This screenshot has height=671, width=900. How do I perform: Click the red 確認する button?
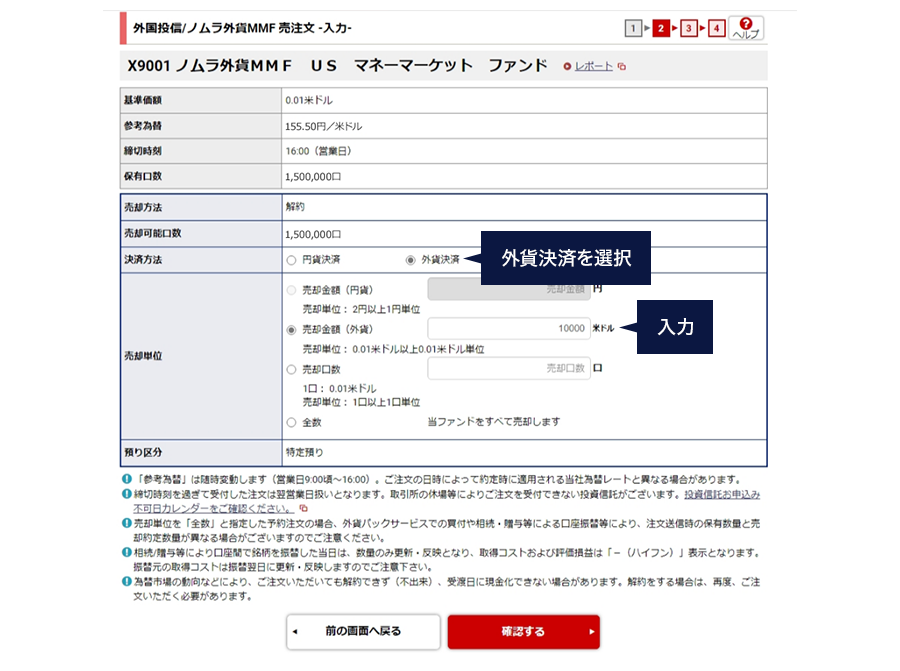click(x=523, y=631)
